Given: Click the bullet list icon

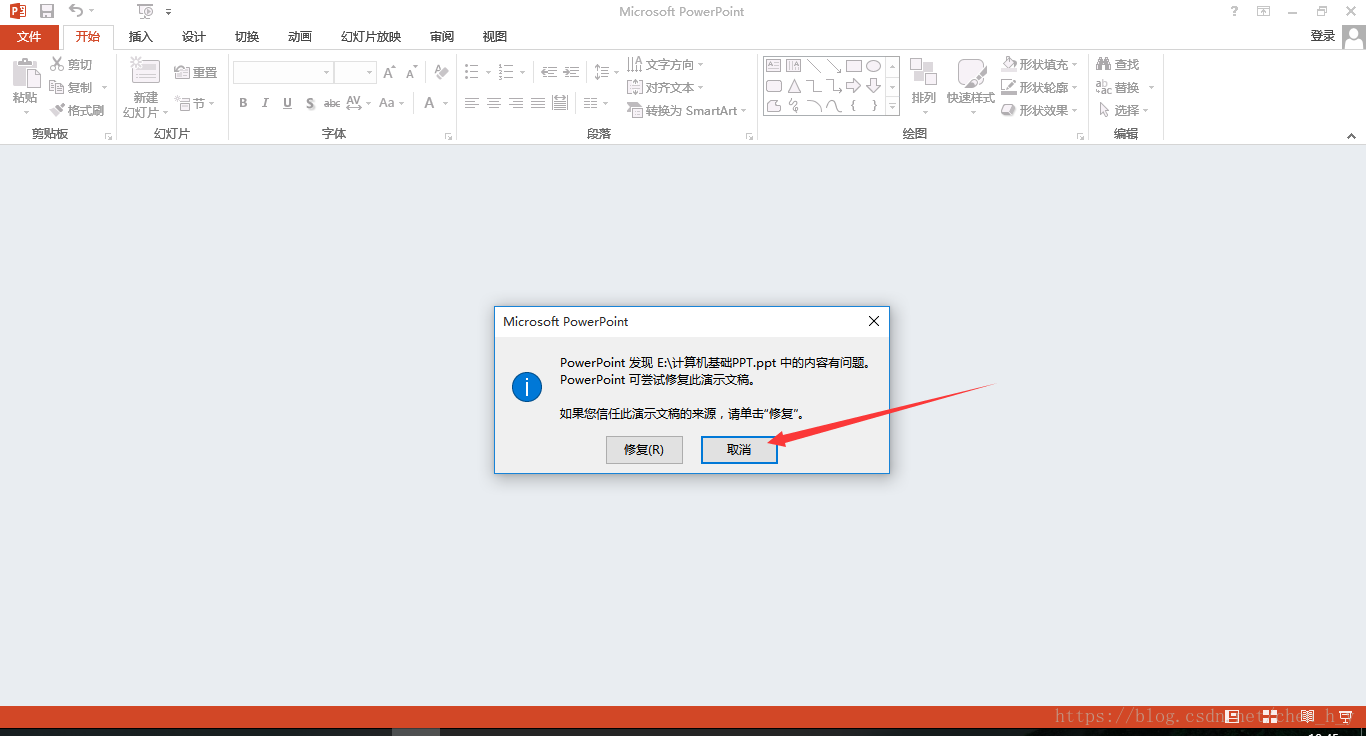Looking at the screenshot, I should (472, 72).
